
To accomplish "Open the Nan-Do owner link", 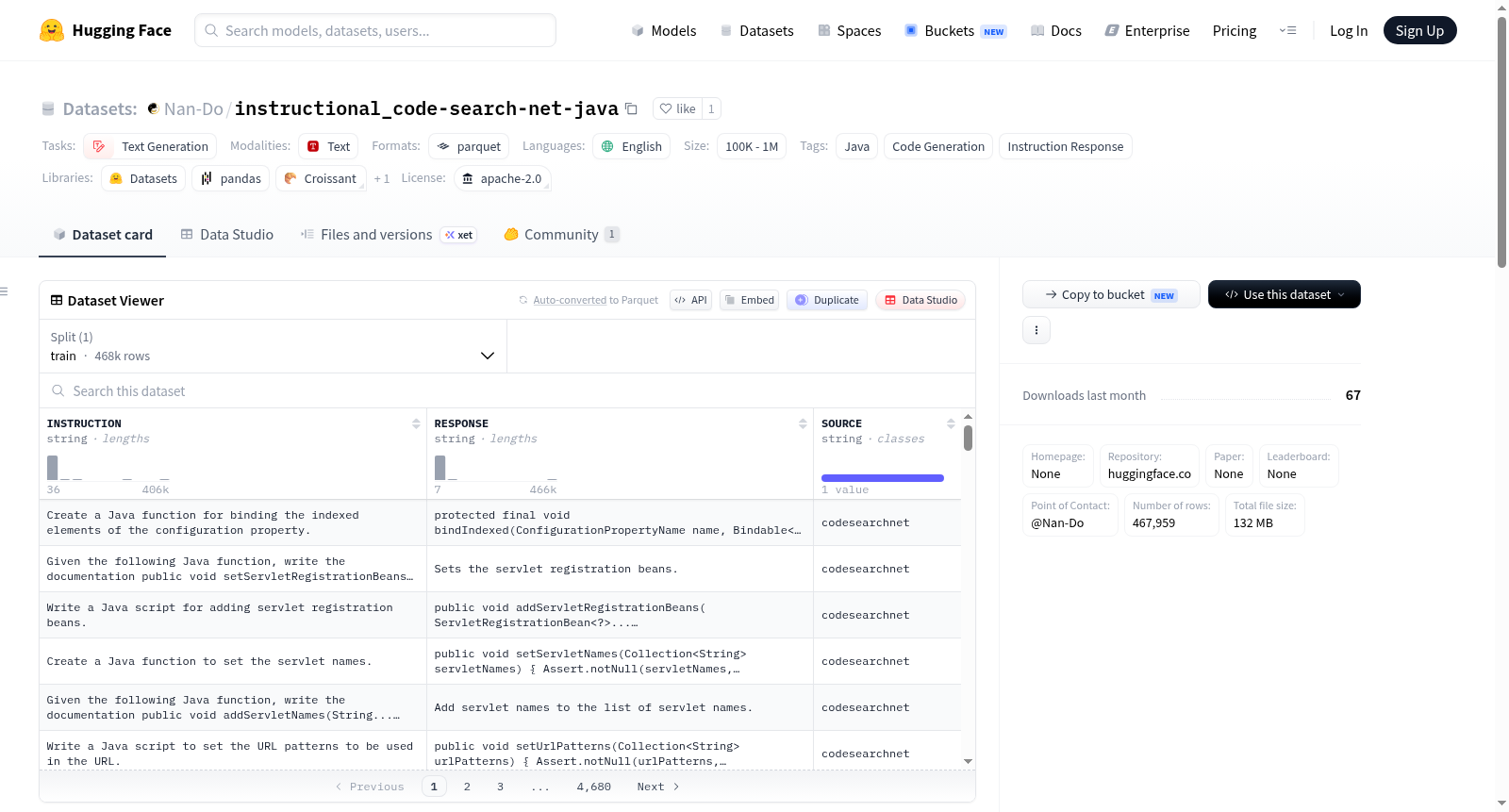I will point(193,108).
